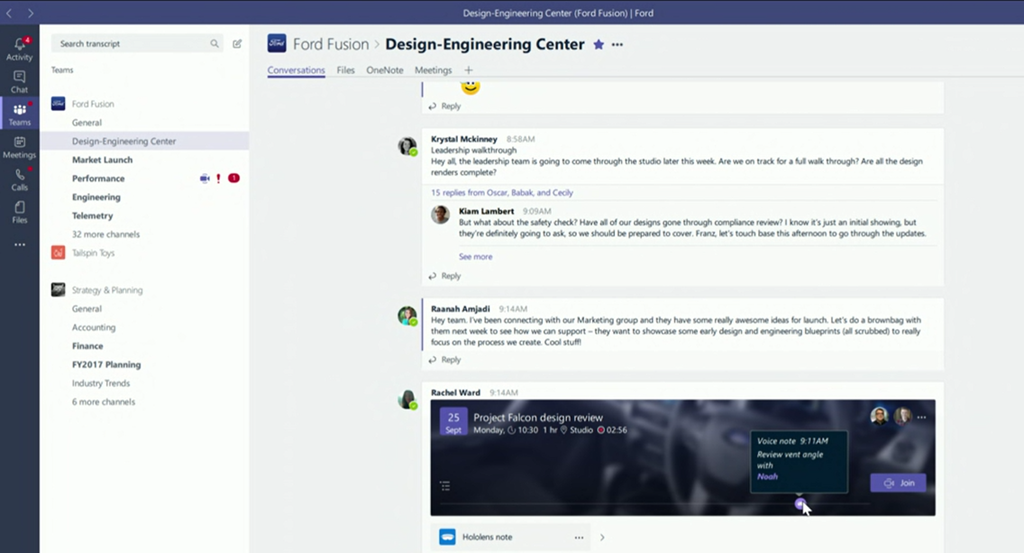1024x553 pixels.
Task: Go back with the title bar arrow
Action: point(10,12)
